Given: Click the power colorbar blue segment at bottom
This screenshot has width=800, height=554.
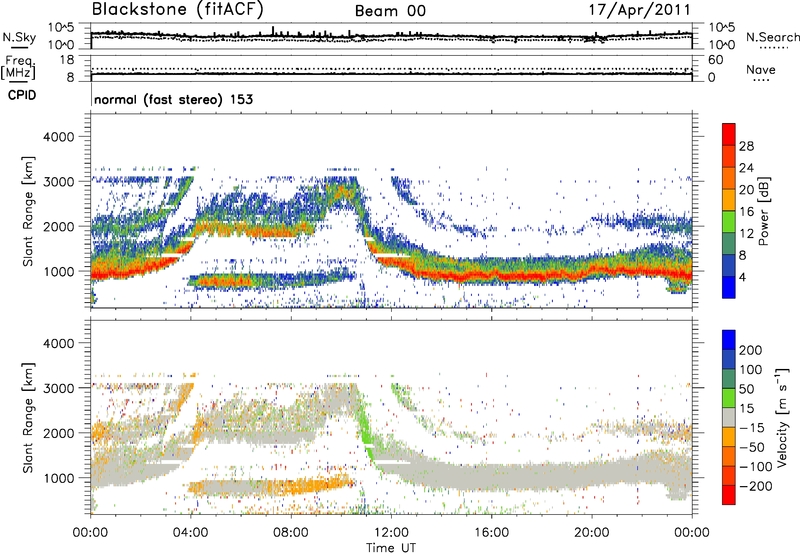Looking at the screenshot, I should pos(729,287).
